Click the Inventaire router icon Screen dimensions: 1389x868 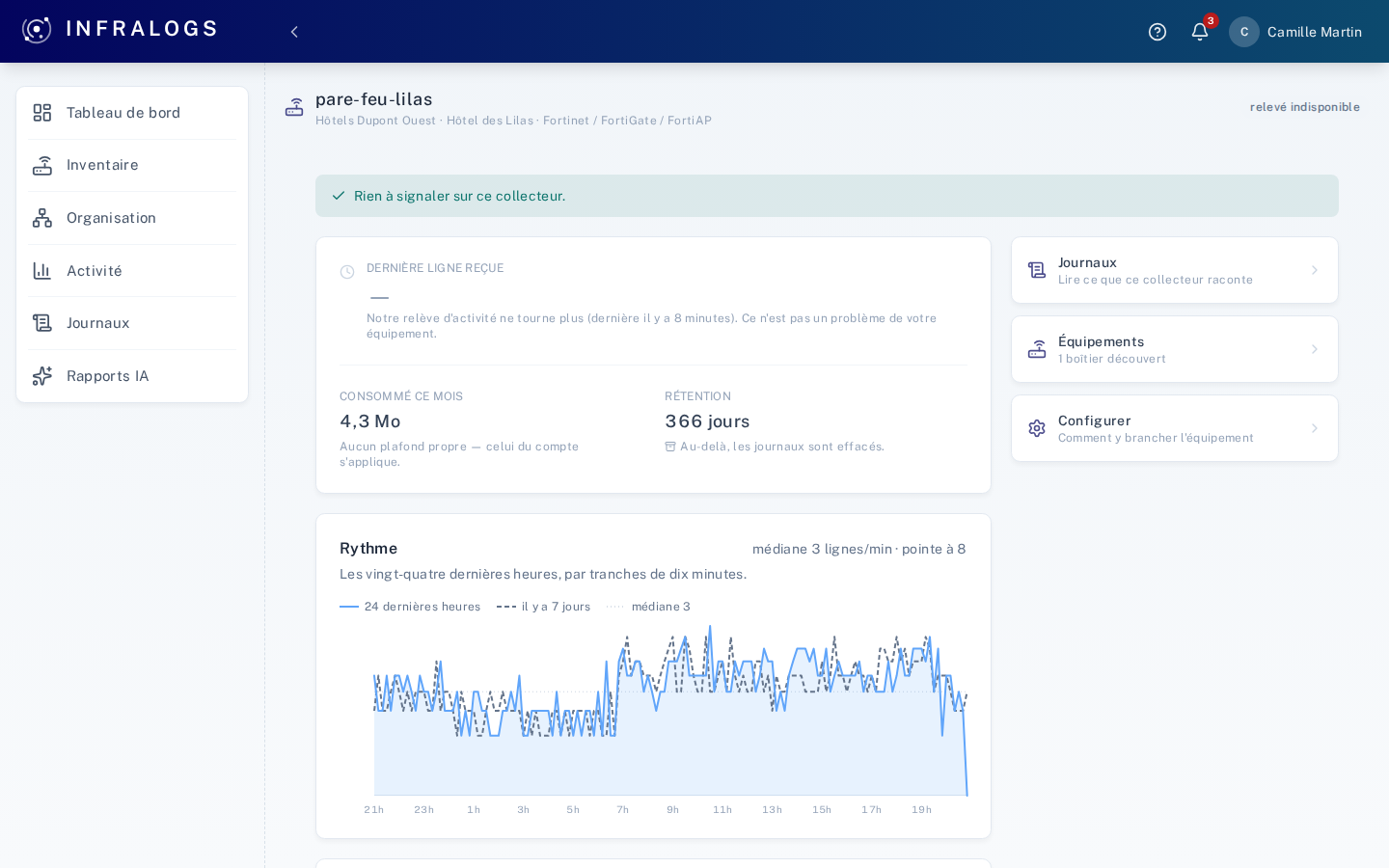(x=42, y=166)
